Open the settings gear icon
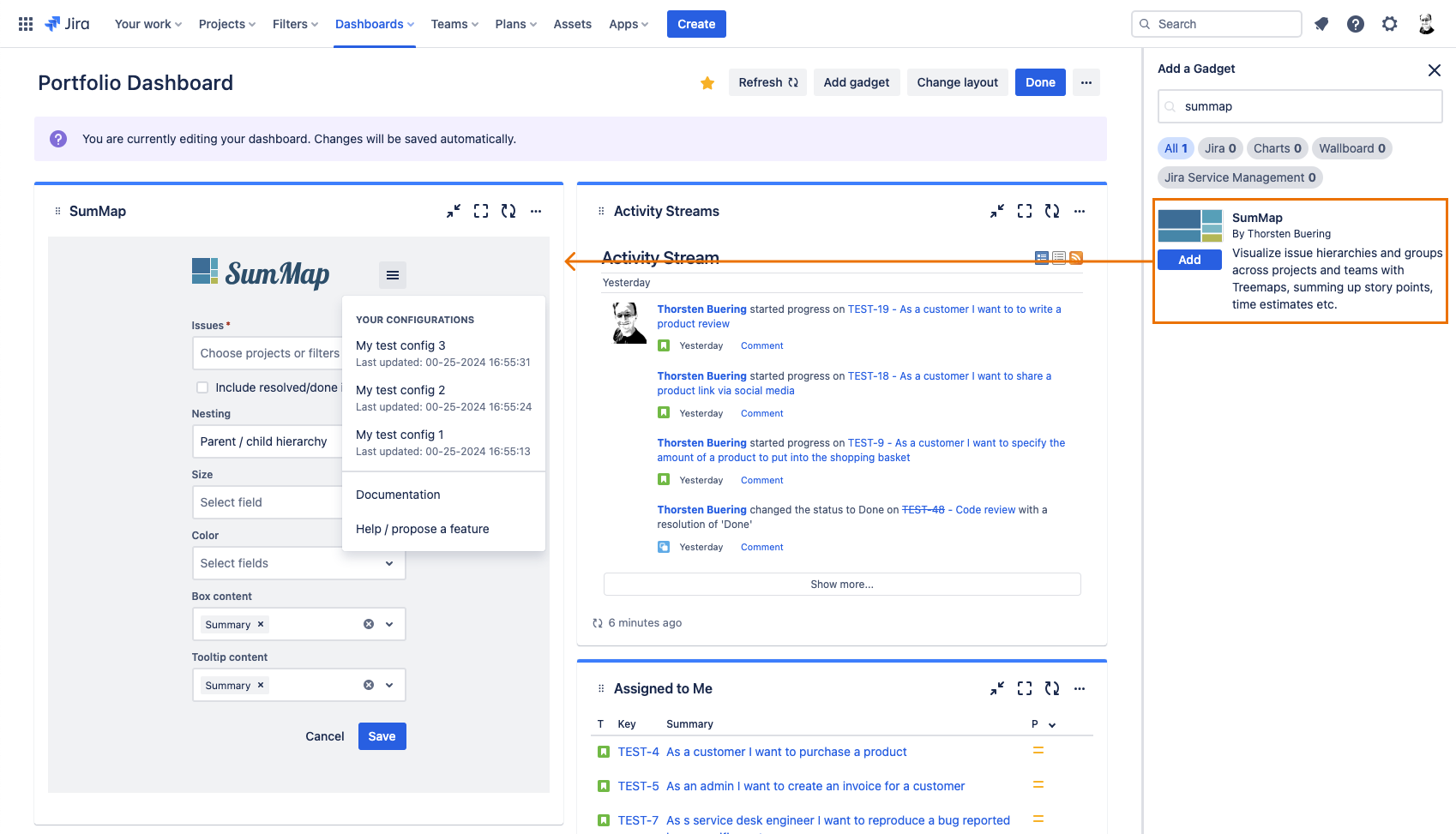This screenshot has width=1456, height=834. [1390, 24]
